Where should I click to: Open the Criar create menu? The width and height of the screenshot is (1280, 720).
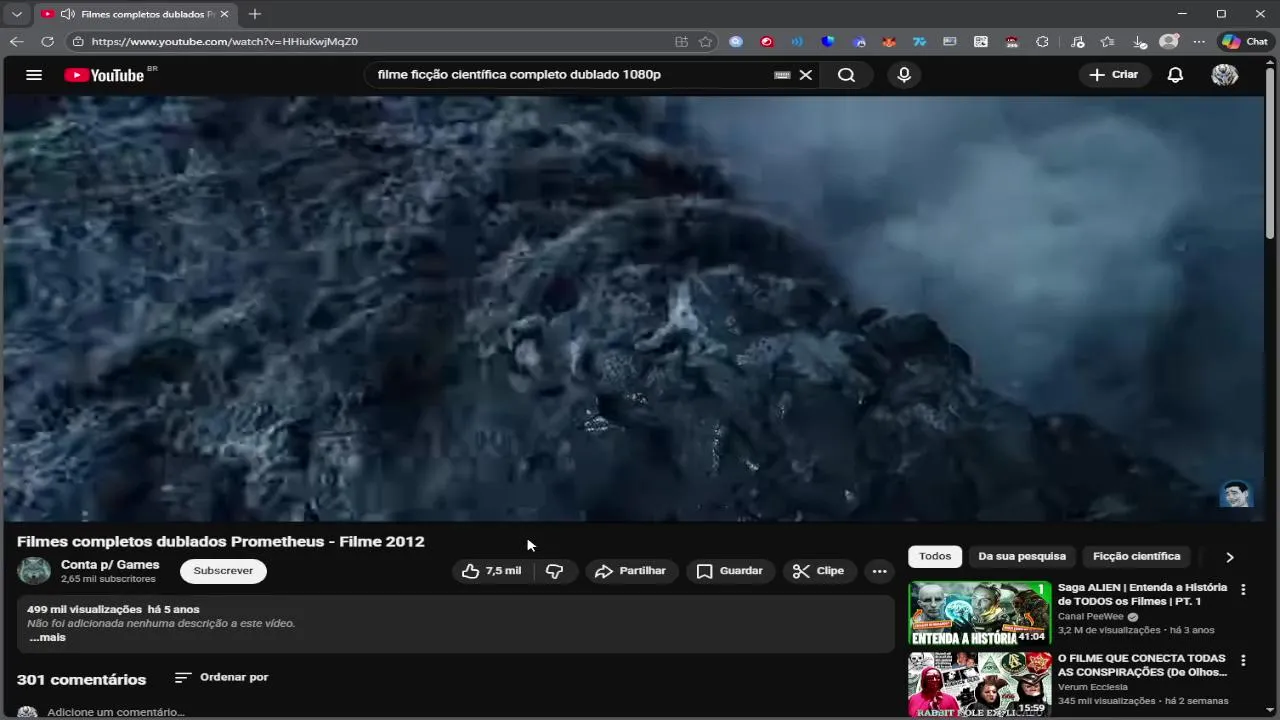tap(1114, 75)
